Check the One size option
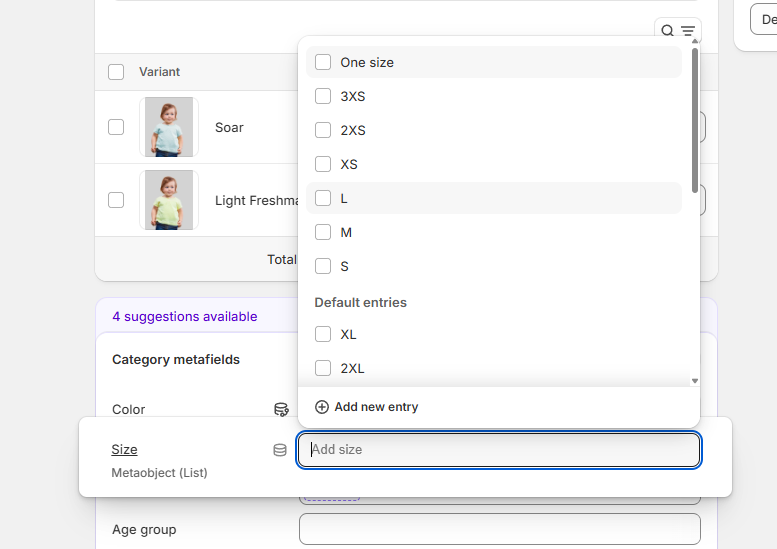This screenshot has width=777, height=549. tap(323, 62)
